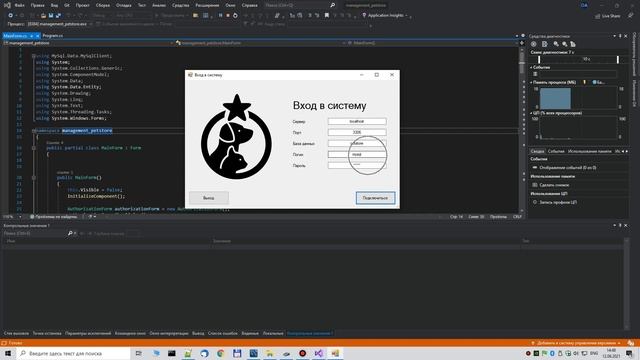Click the Выход button in login dialog

(209, 198)
